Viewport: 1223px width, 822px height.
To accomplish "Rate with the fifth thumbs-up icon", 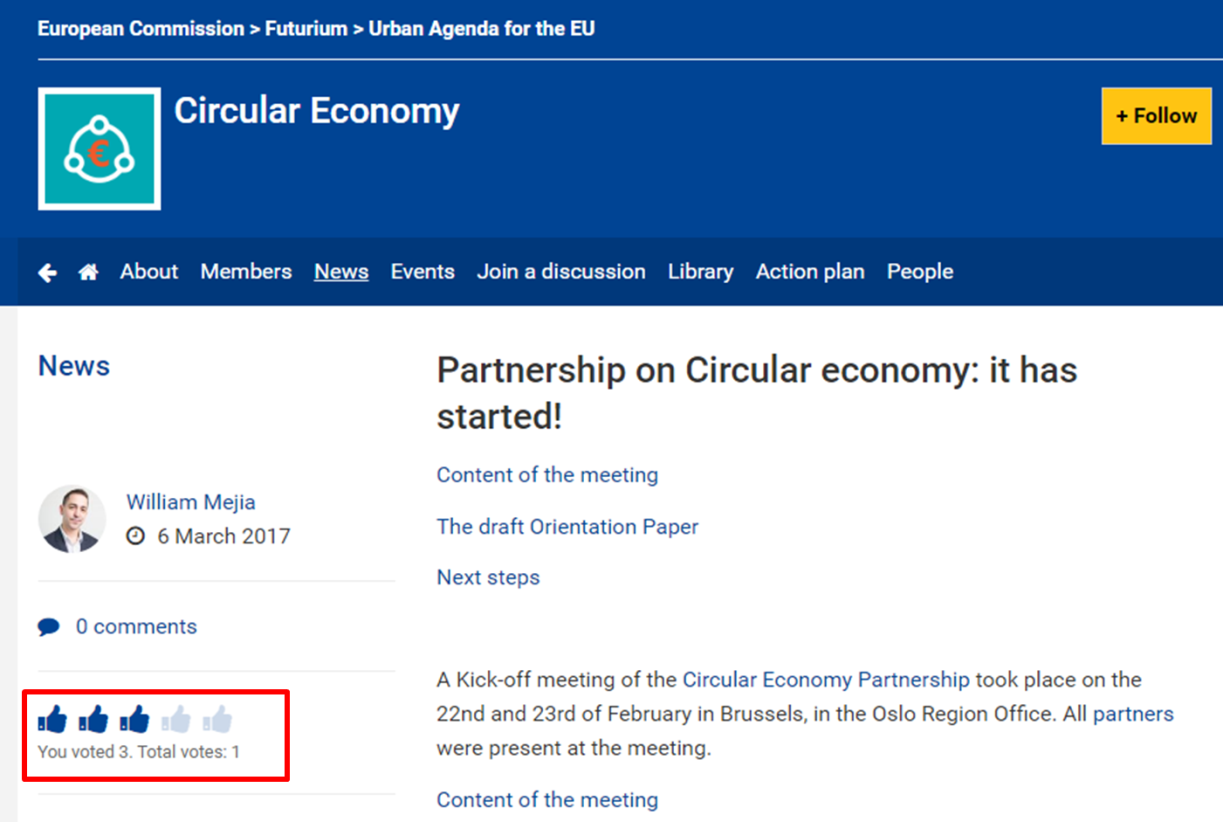I will (217, 718).
